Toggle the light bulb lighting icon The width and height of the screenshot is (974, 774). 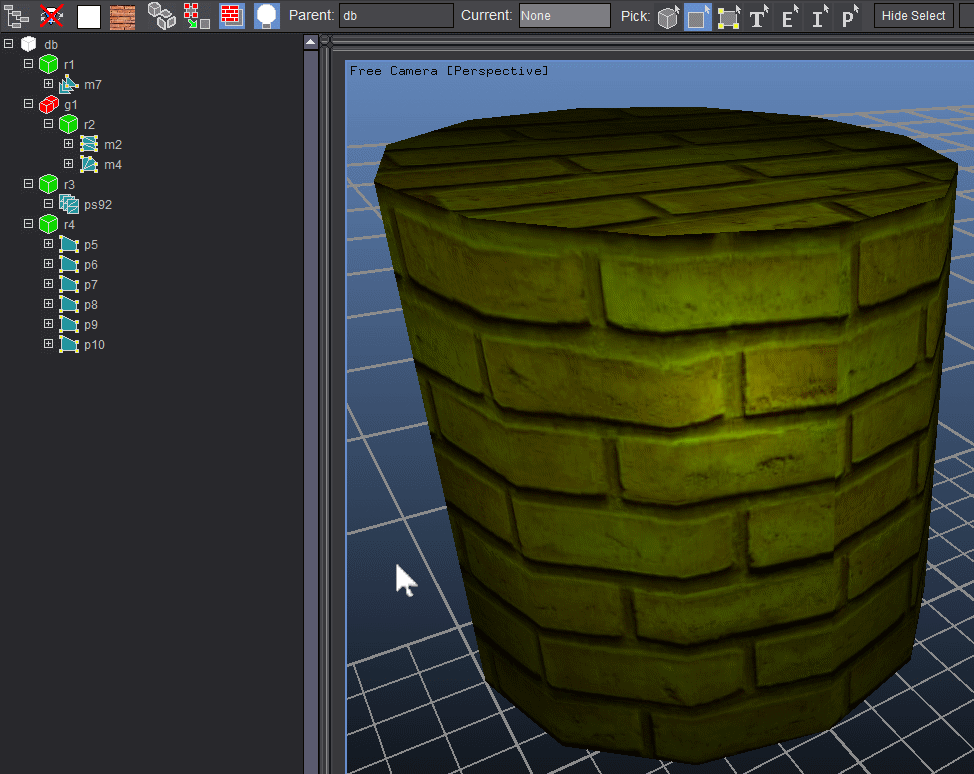pos(266,16)
